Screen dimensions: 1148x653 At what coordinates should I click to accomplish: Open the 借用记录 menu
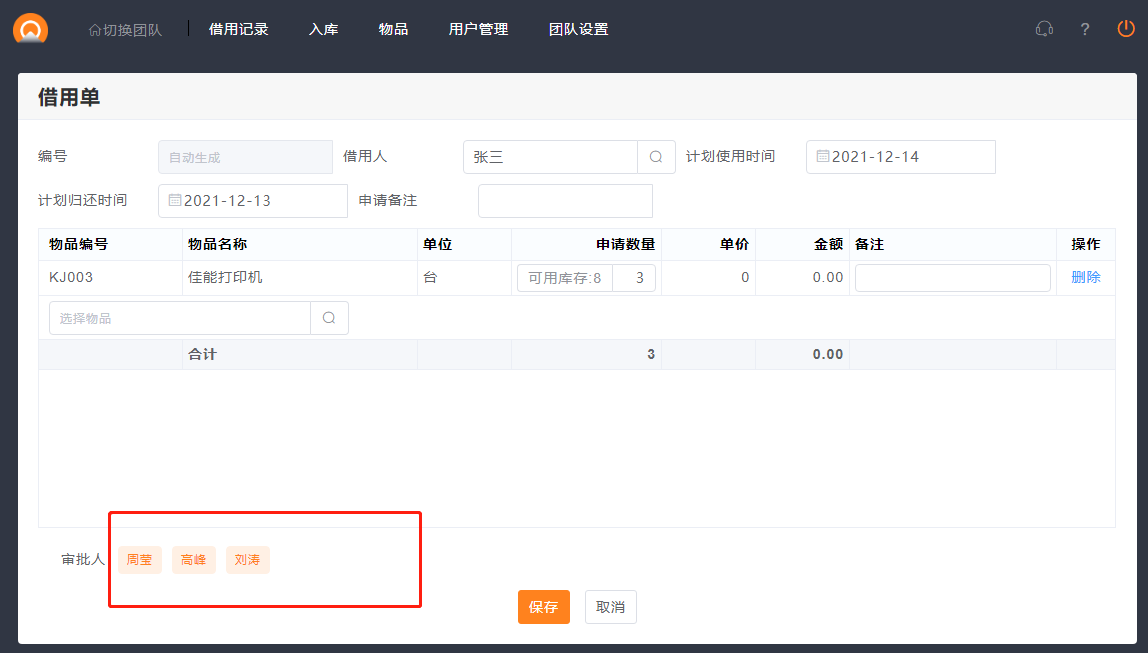238,29
